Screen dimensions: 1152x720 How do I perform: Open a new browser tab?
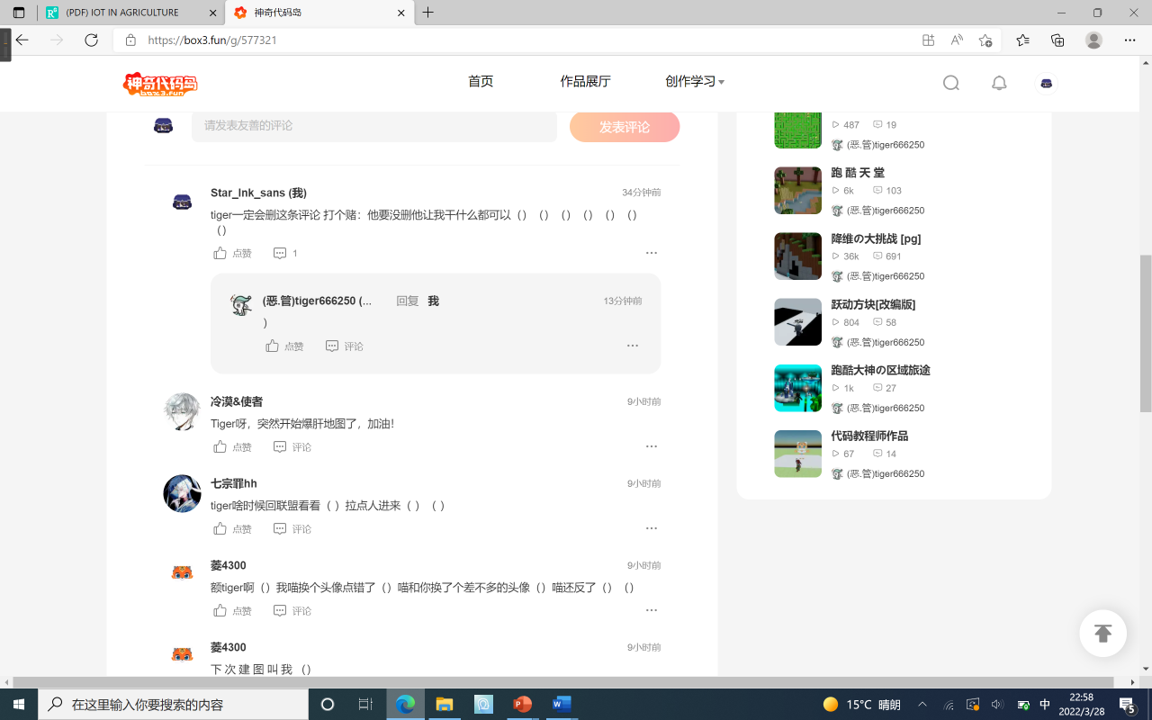[428, 12]
